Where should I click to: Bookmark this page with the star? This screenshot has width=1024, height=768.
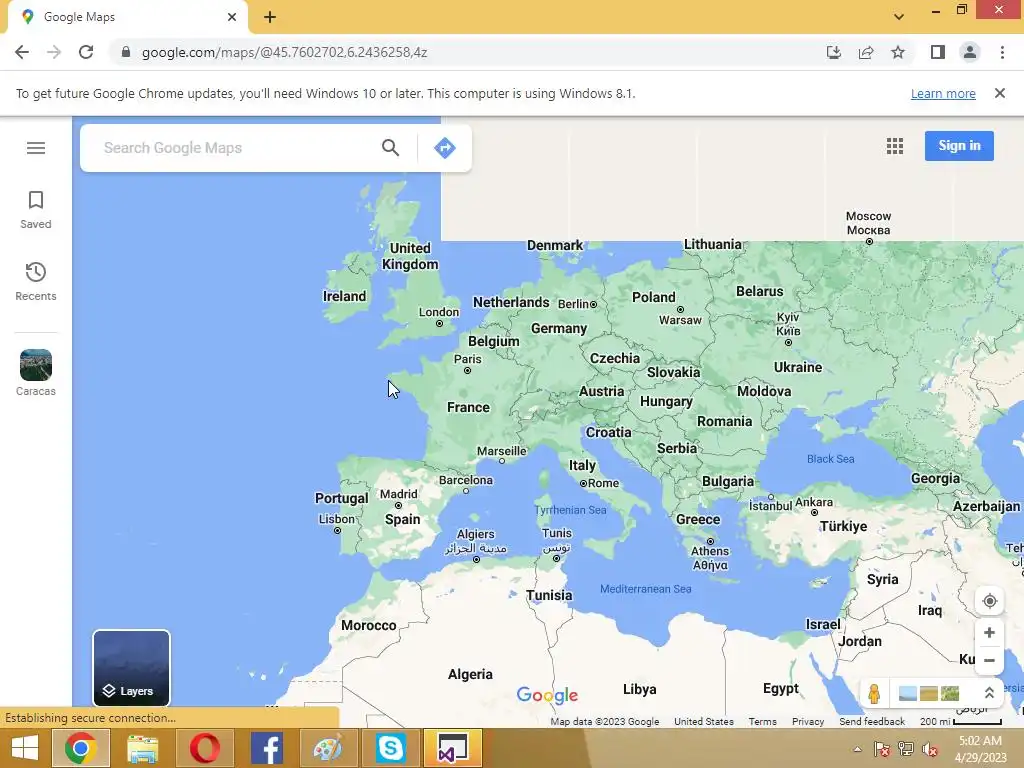pyautogui.click(x=898, y=52)
